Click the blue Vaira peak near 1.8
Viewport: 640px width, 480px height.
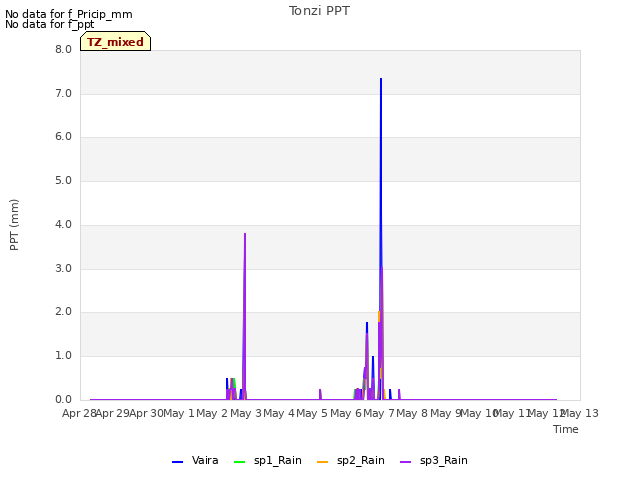[x=367, y=323]
